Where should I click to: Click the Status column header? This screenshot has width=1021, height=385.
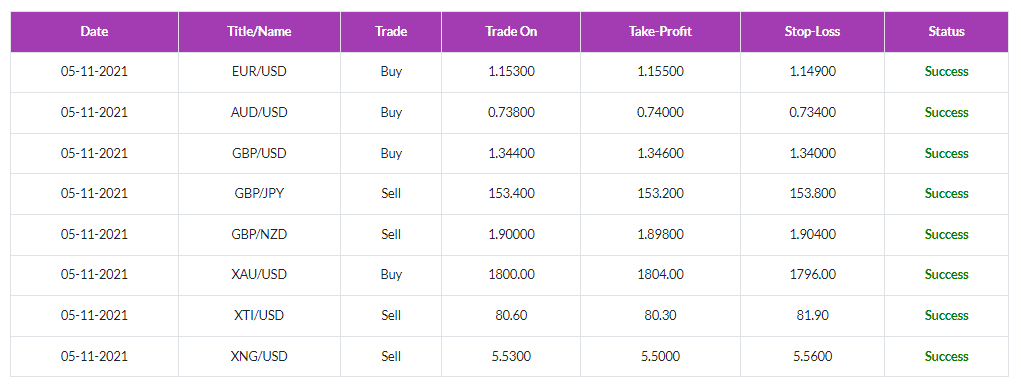click(x=946, y=31)
